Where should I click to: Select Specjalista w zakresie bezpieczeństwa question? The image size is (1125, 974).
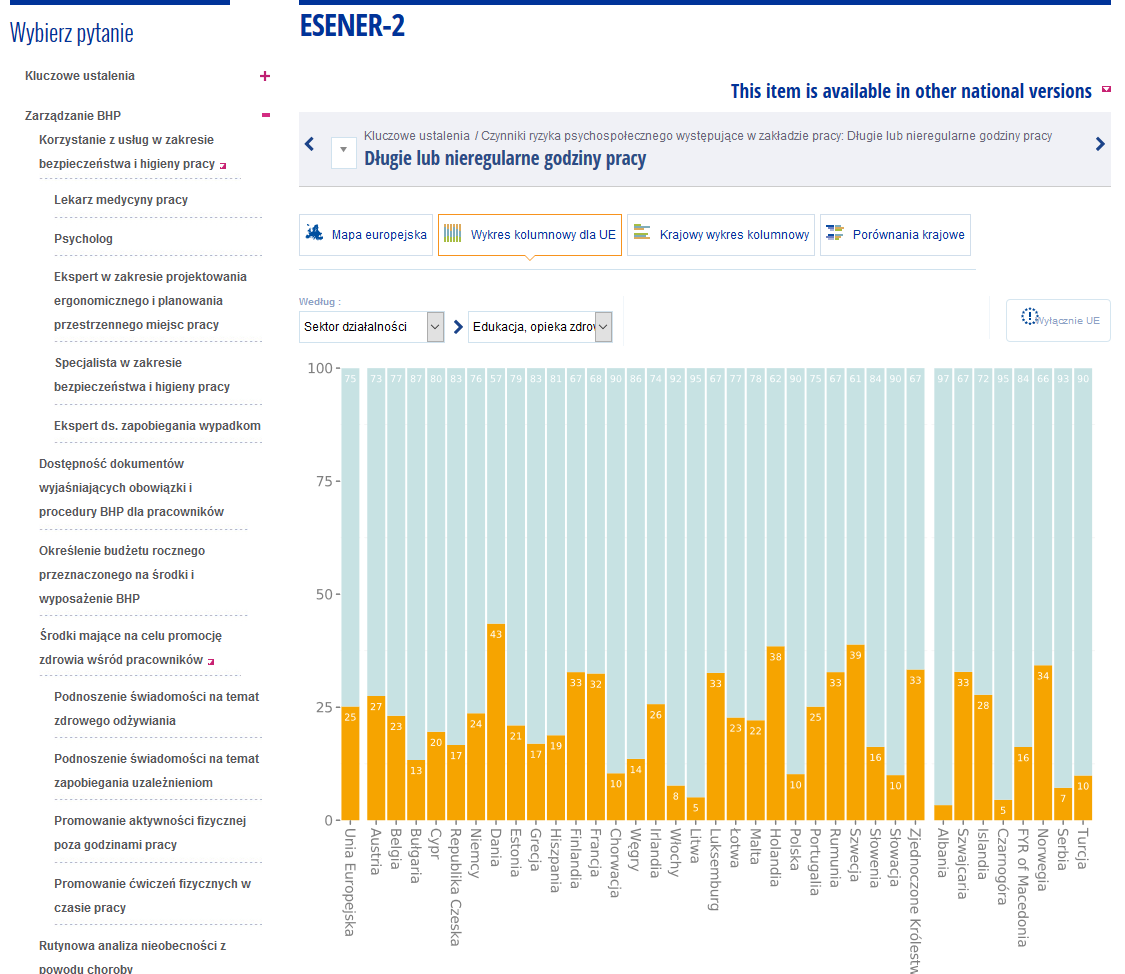coord(142,374)
